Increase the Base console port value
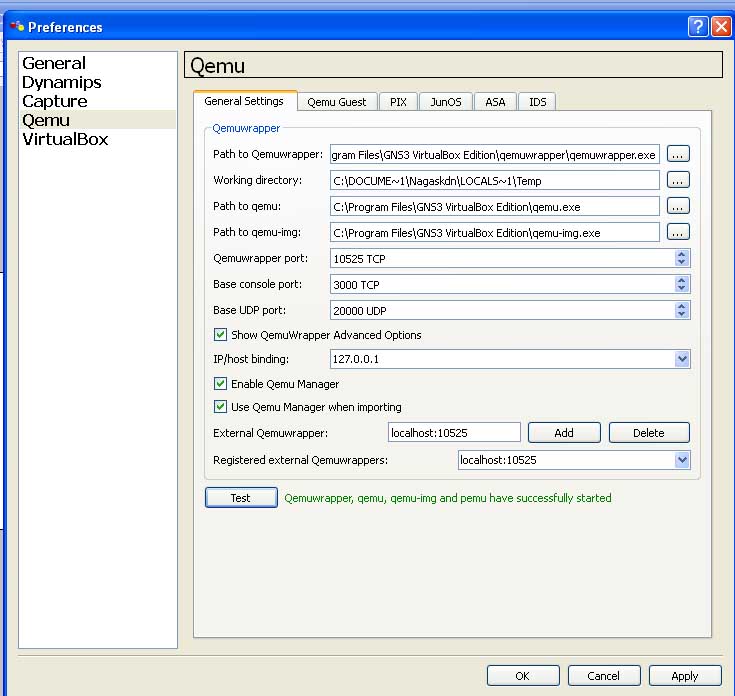735x696 pixels. pyautogui.click(x=682, y=280)
